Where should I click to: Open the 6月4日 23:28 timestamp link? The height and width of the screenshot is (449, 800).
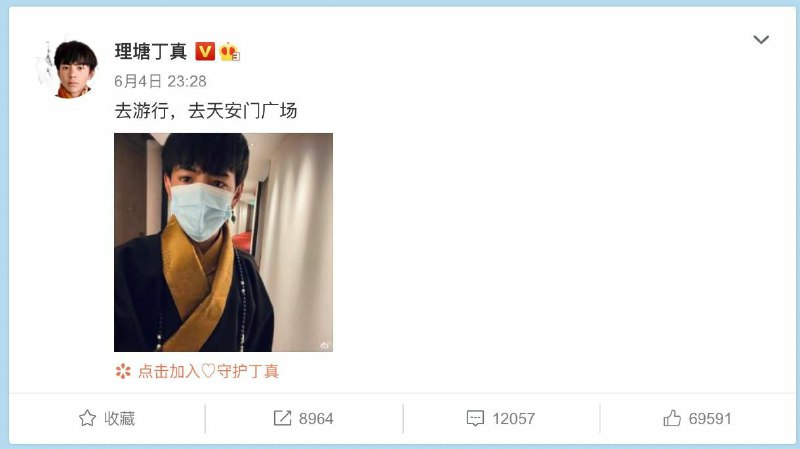[x=160, y=81]
